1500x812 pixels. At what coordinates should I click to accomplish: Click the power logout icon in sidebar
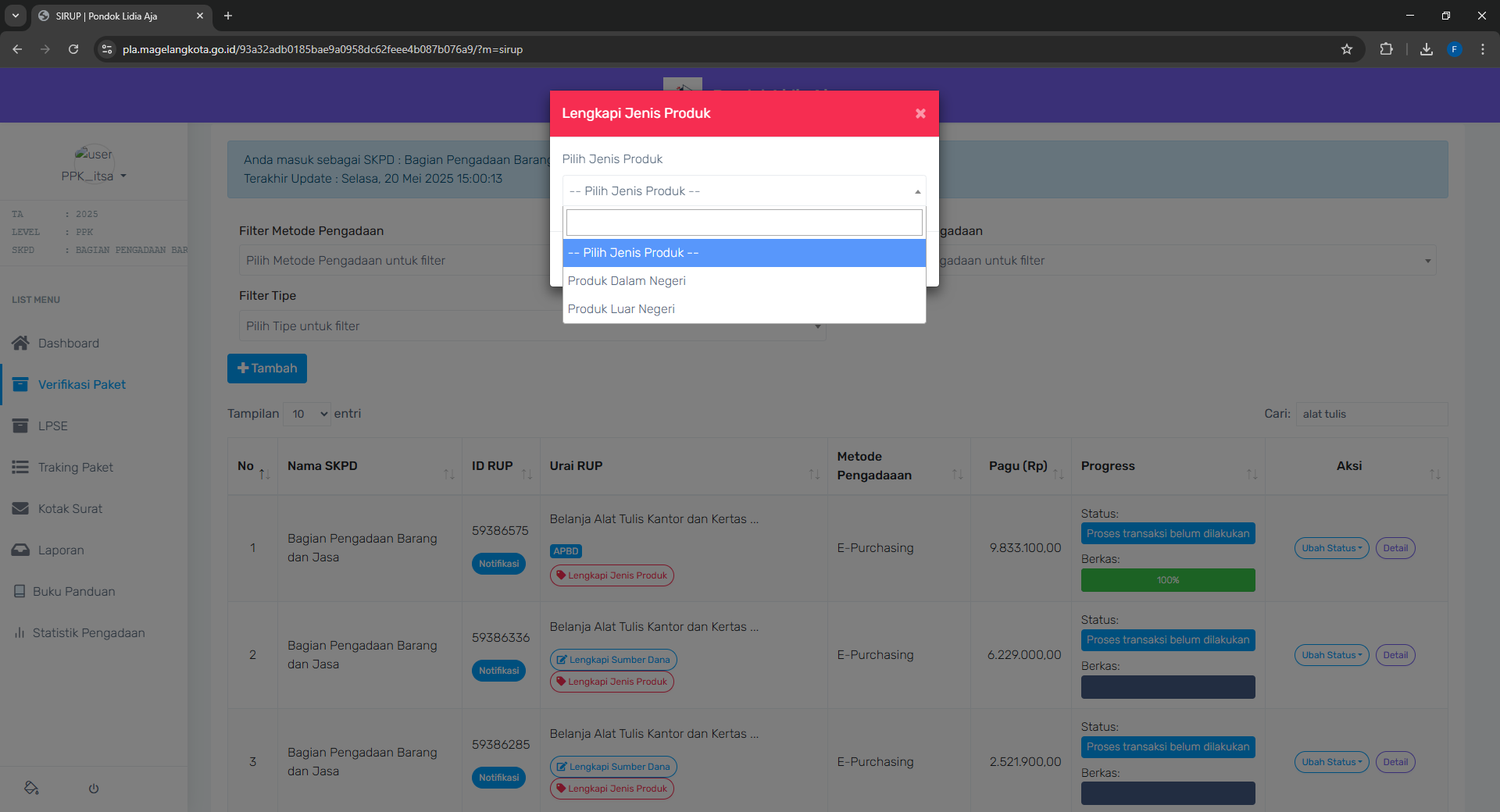(x=94, y=789)
